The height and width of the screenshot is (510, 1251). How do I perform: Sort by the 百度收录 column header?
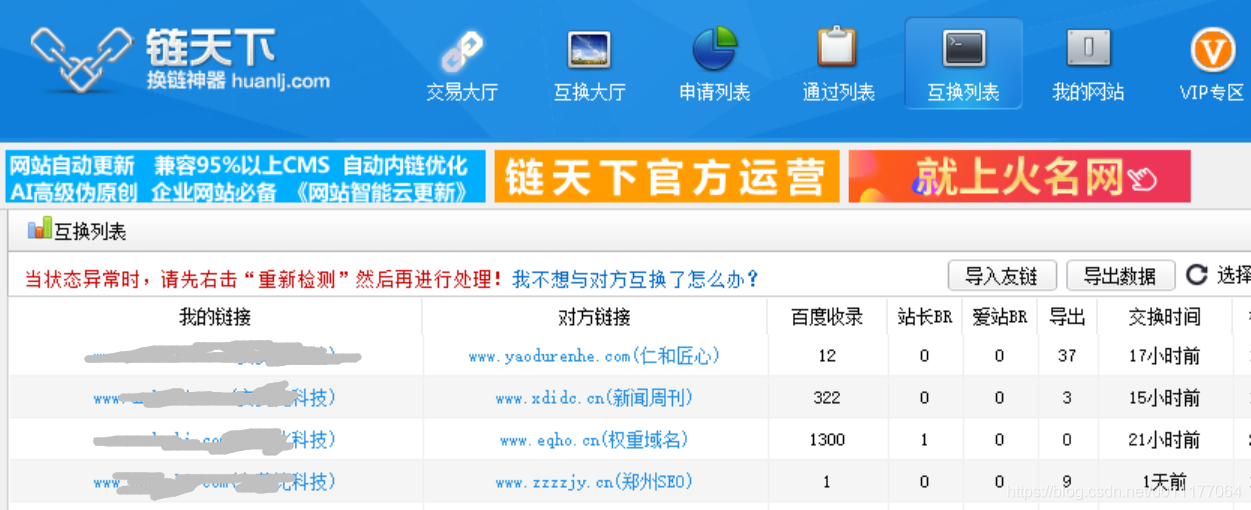pyautogui.click(x=827, y=317)
